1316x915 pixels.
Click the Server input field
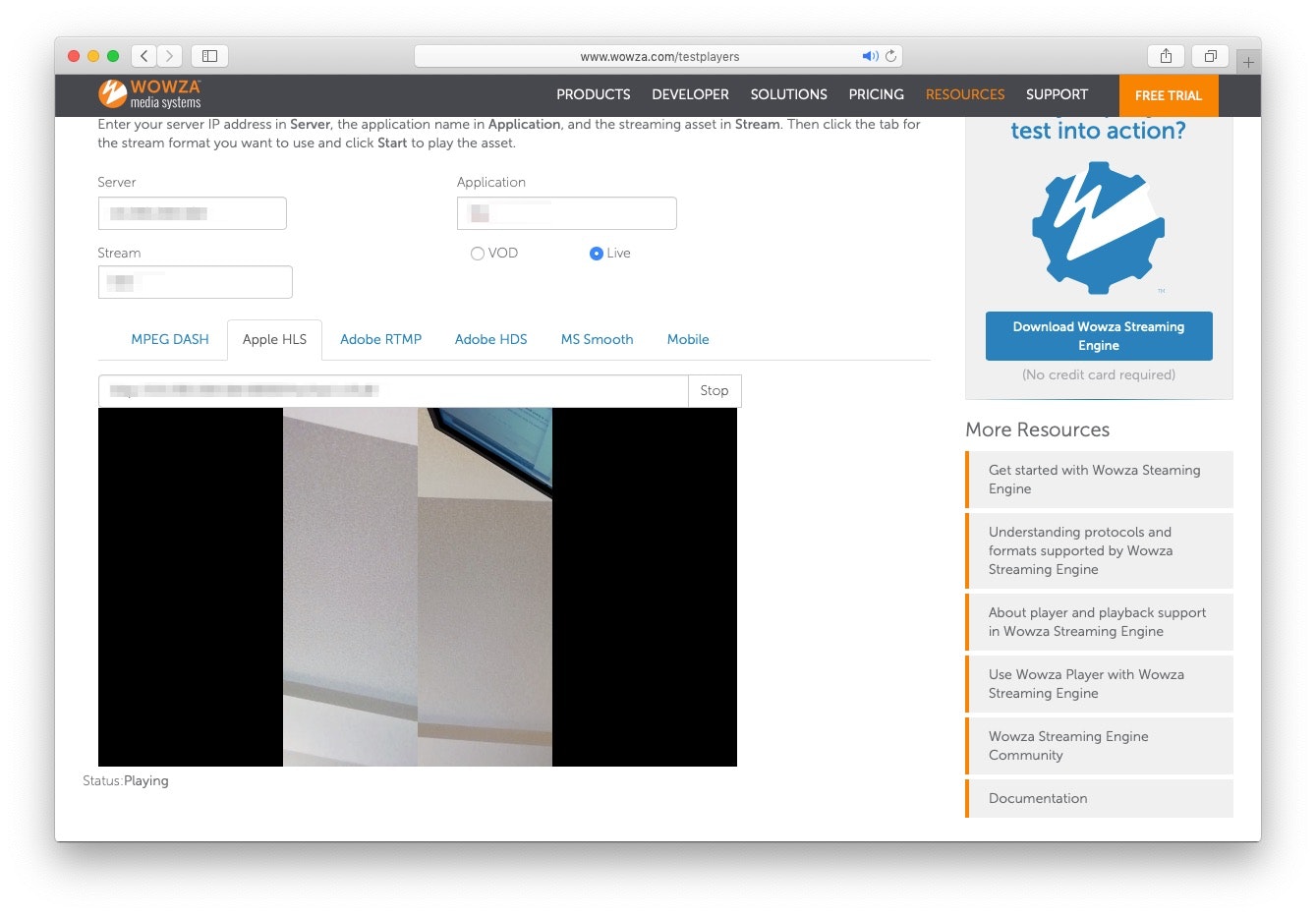tap(193, 213)
